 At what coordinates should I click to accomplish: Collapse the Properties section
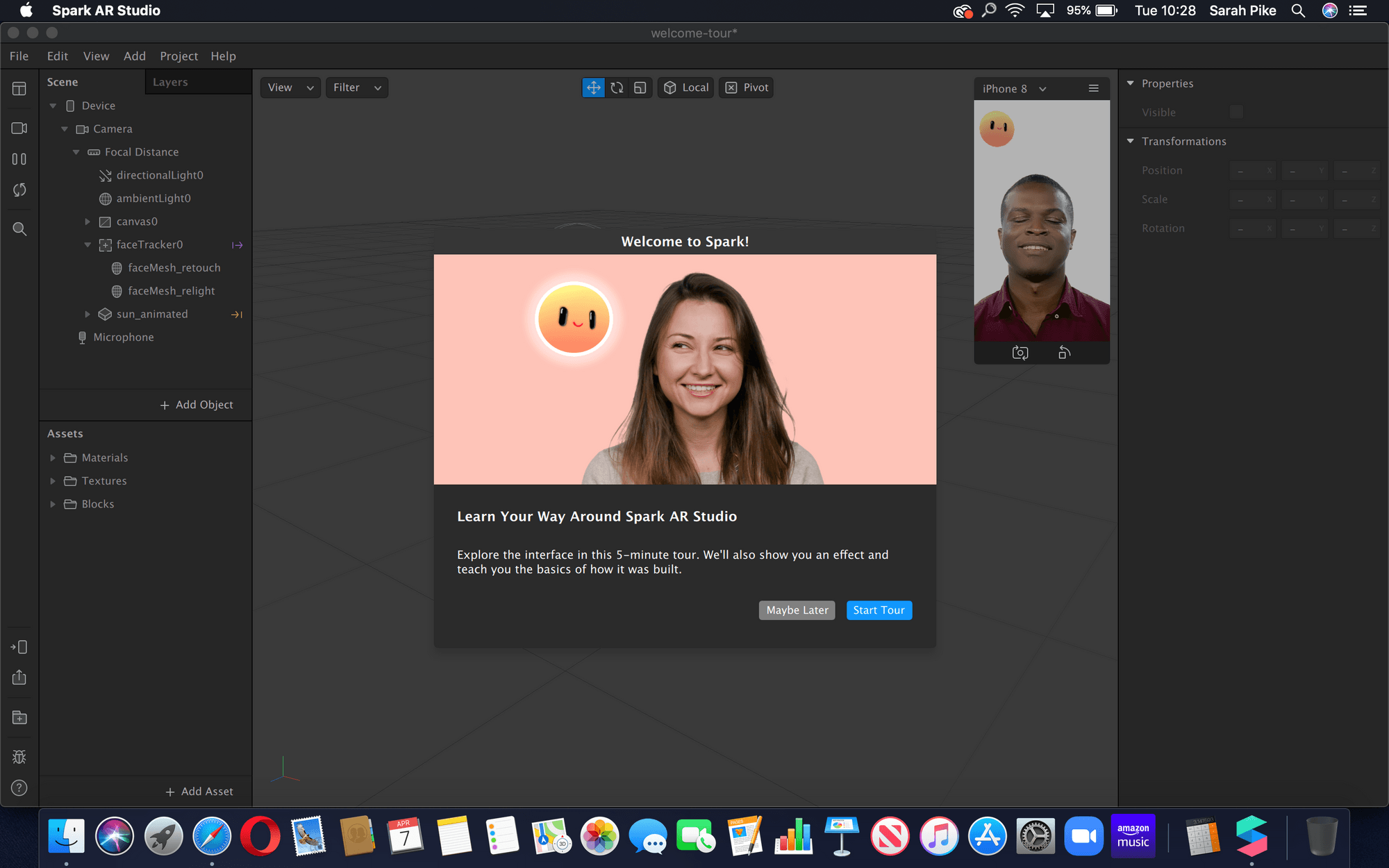coord(1130,83)
